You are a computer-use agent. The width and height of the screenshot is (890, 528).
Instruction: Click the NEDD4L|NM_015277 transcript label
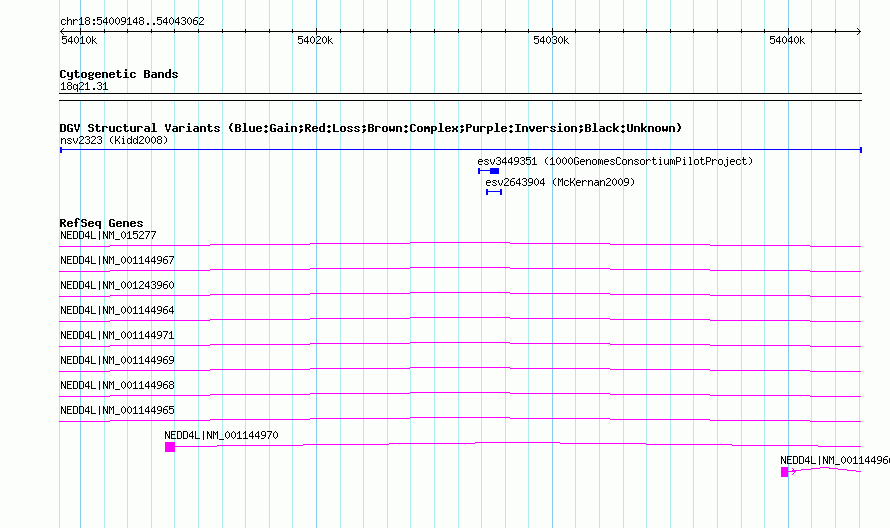coord(108,236)
